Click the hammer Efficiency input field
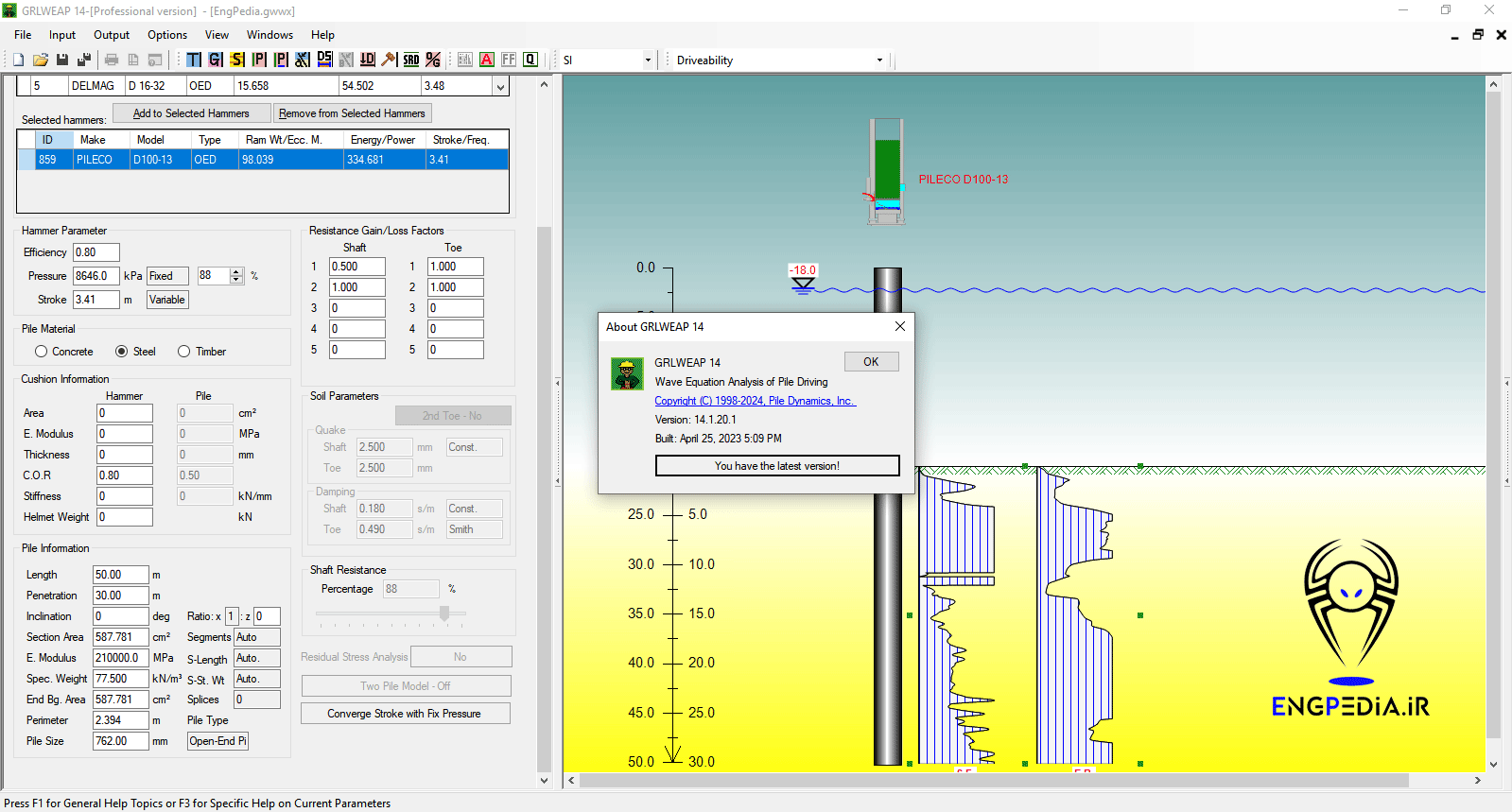This screenshot has height=812, width=1512. click(x=96, y=252)
